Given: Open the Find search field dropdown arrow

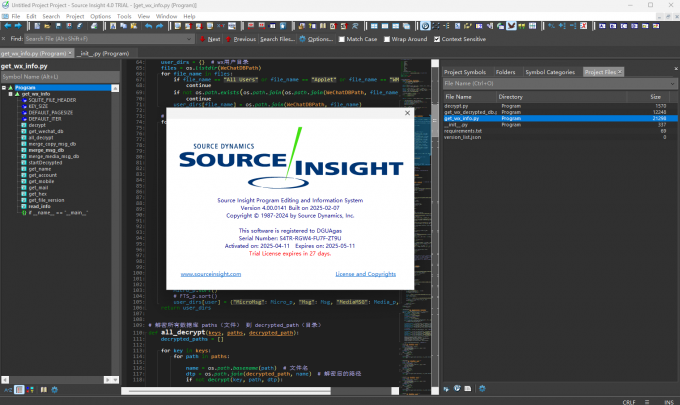Looking at the screenshot, I should (x=189, y=39).
